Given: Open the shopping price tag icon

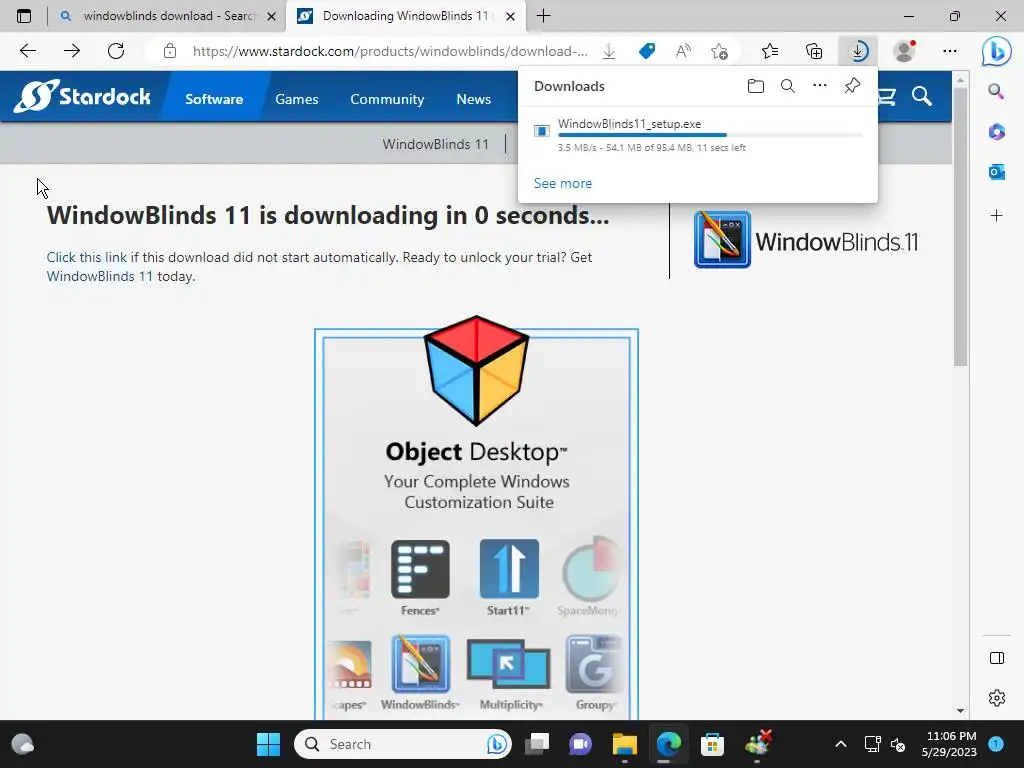Looking at the screenshot, I should coord(647,51).
